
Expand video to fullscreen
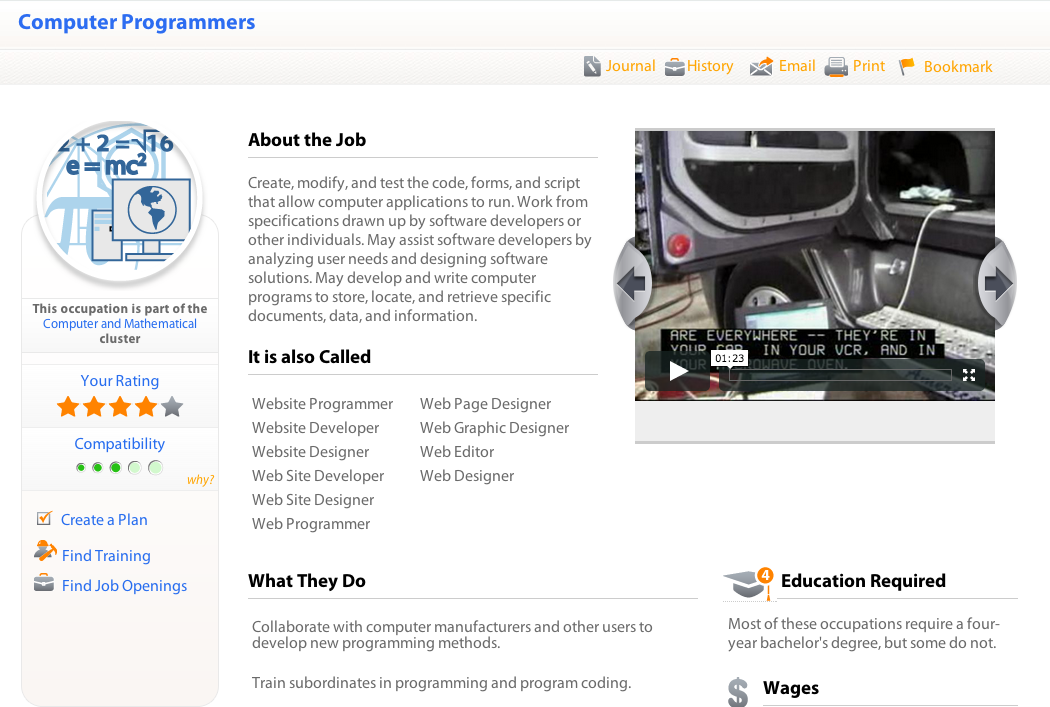pos(968,375)
